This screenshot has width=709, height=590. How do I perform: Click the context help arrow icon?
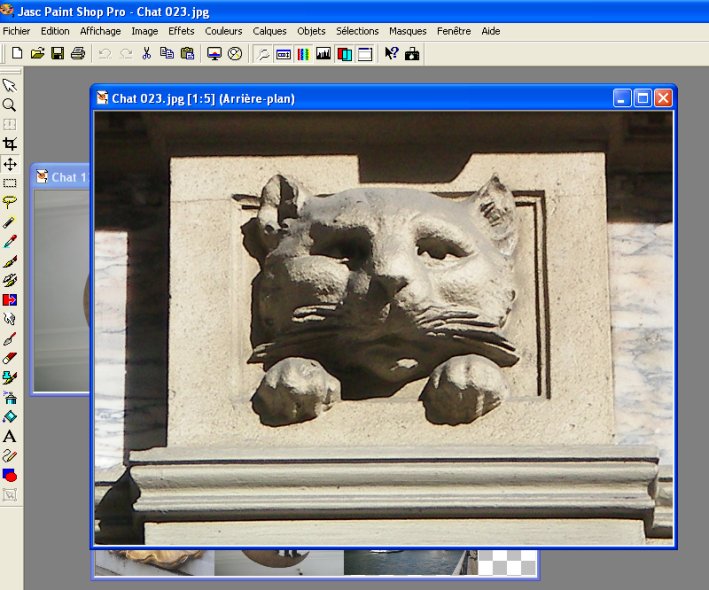(392, 54)
